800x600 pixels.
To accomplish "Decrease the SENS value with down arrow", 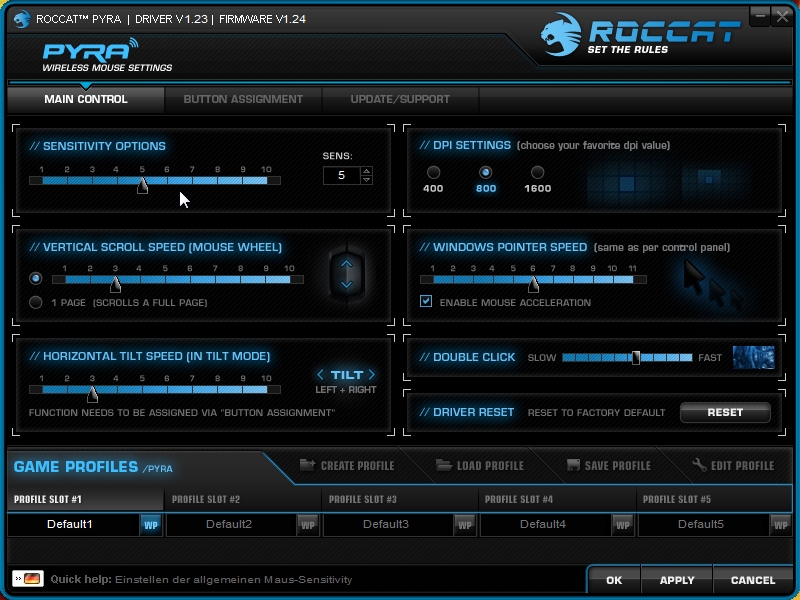I will [x=366, y=180].
